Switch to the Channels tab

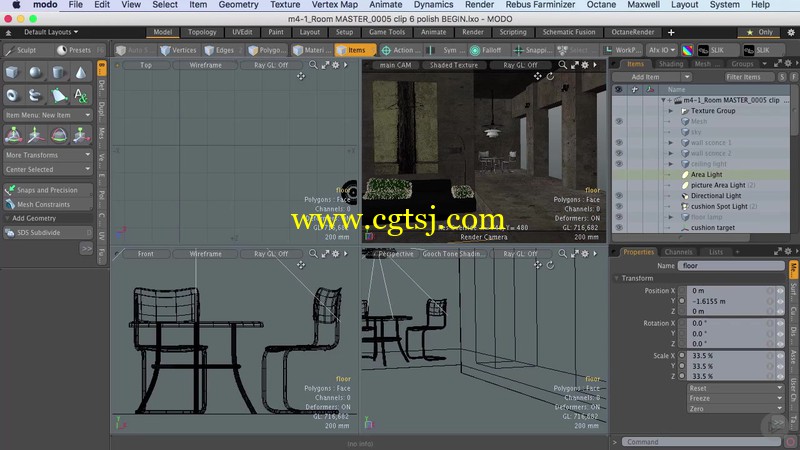pyautogui.click(x=678, y=252)
